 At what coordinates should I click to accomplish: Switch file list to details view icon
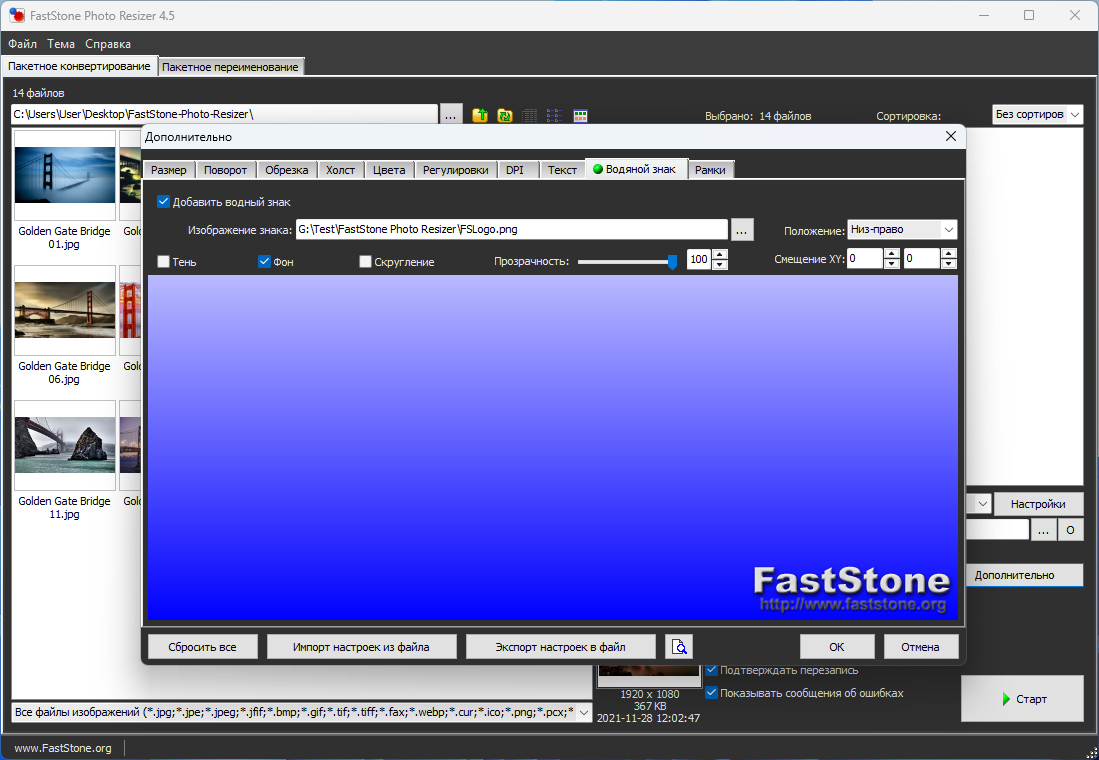pyautogui.click(x=530, y=115)
